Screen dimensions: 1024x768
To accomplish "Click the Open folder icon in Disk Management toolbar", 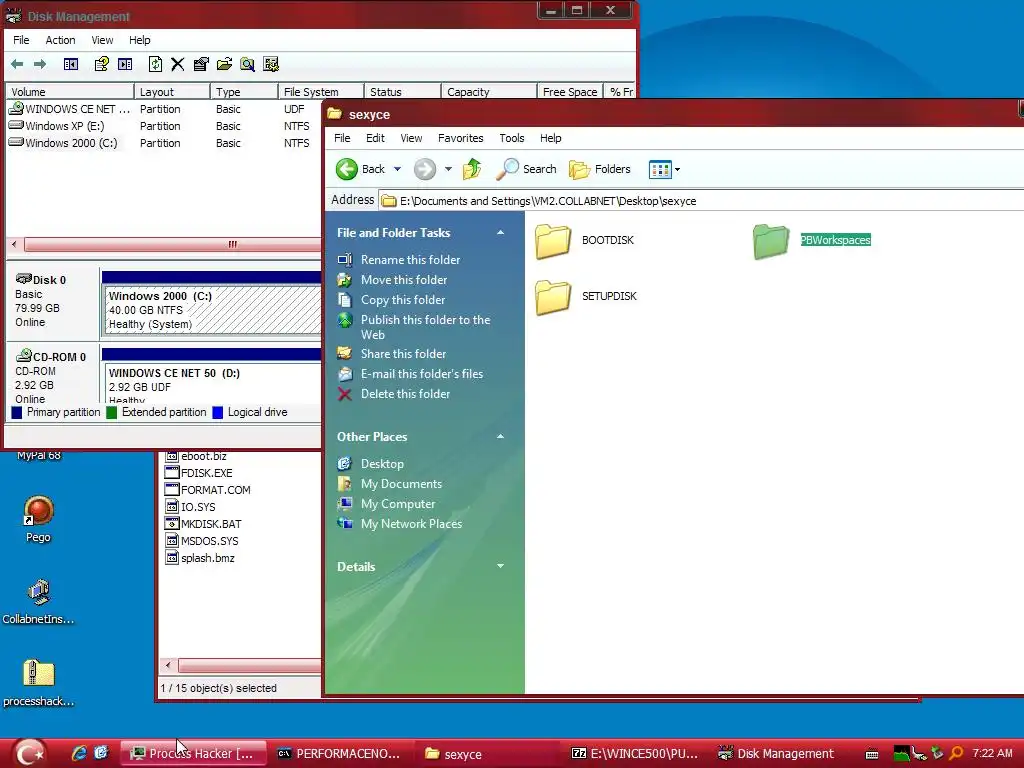I will pyautogui.click(x=224, y=64).
